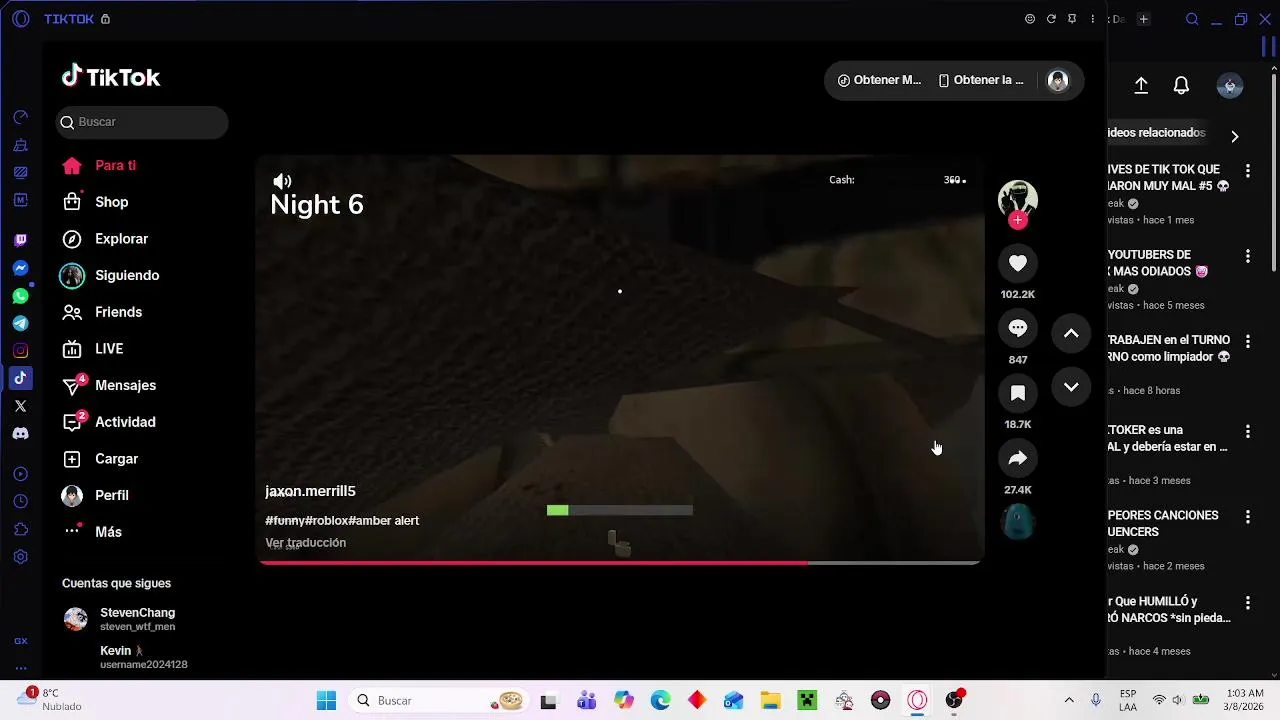Open options for TRABAJEN en el TURNO video

tap(1247, 342)
